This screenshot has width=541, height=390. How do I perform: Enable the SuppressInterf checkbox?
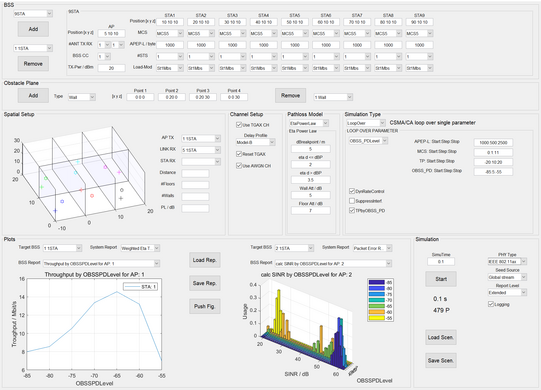coord(352,201)
